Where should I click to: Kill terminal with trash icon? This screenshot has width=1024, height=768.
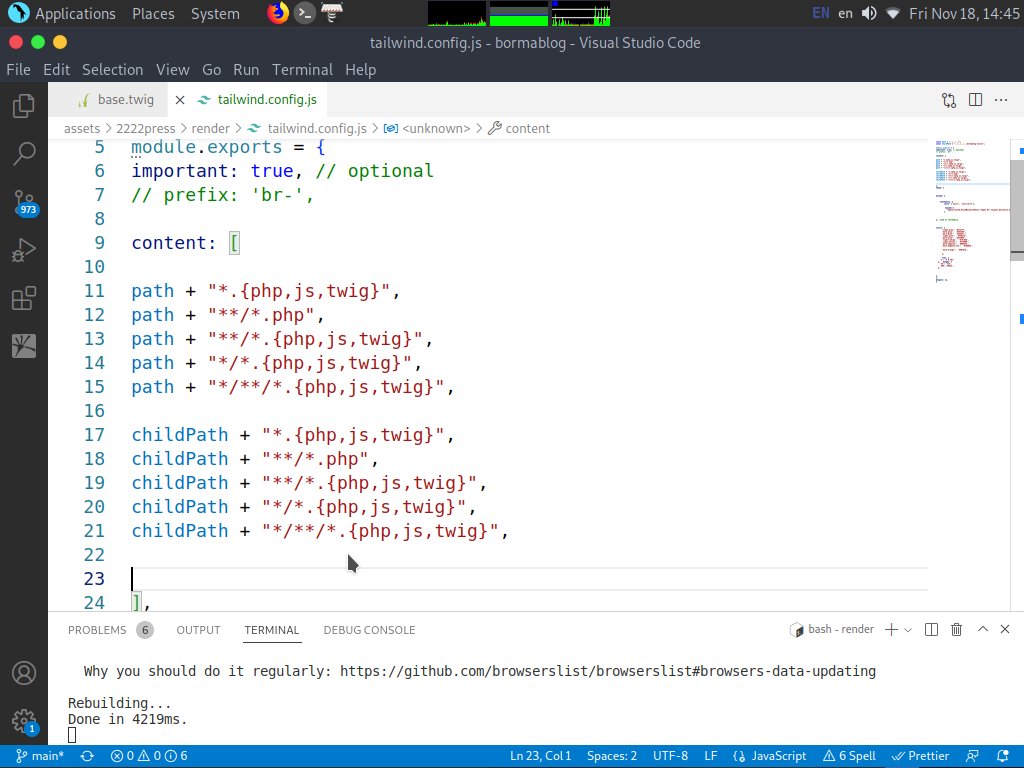956,630
